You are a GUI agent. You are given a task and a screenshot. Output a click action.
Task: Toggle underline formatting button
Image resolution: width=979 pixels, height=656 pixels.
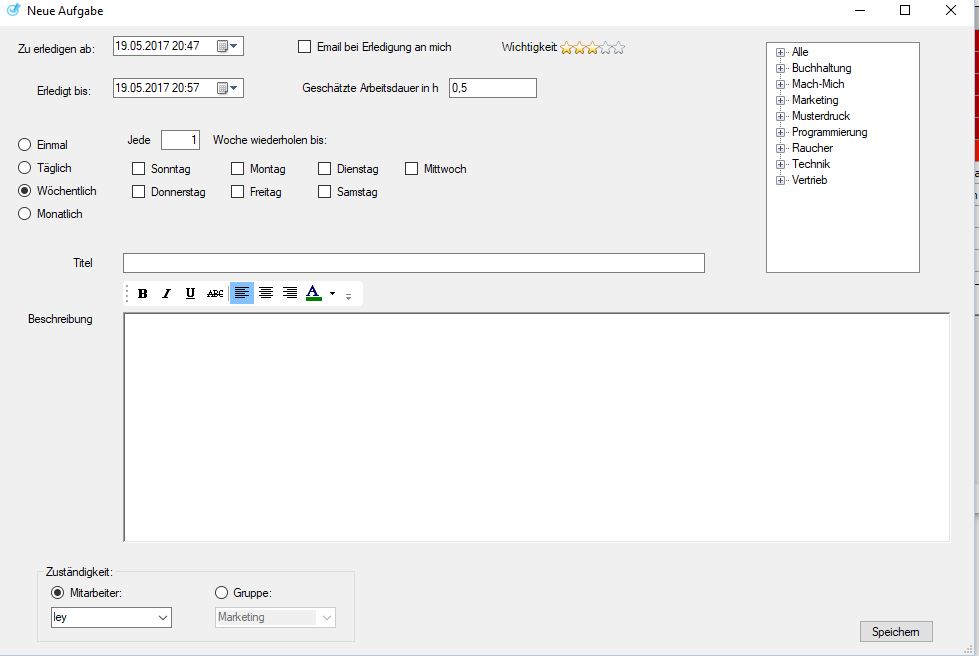pos(190,293)
